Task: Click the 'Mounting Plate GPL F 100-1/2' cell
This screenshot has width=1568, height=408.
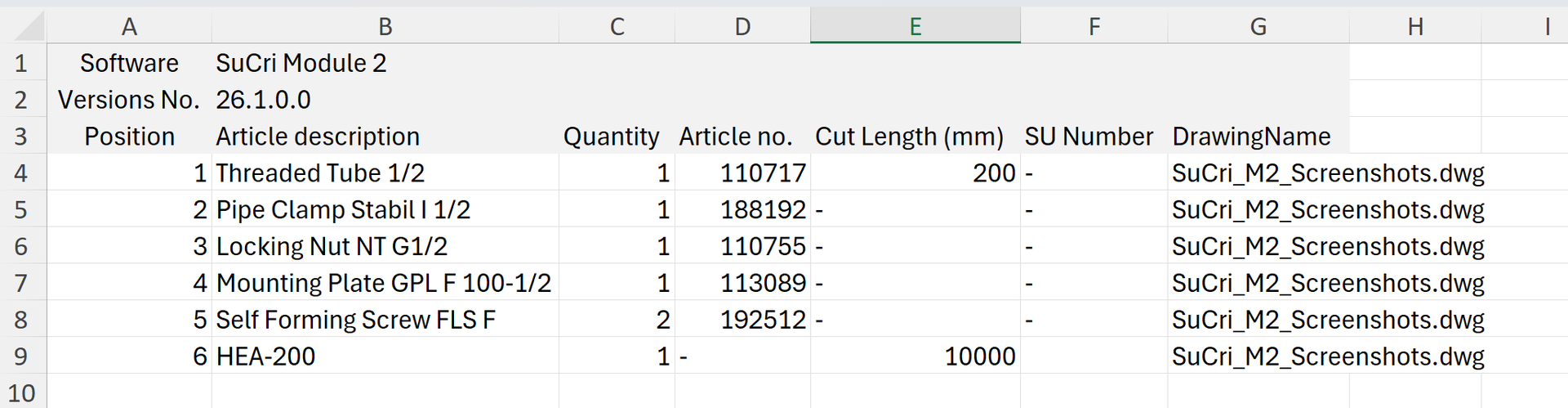Action: click(385, 283)
